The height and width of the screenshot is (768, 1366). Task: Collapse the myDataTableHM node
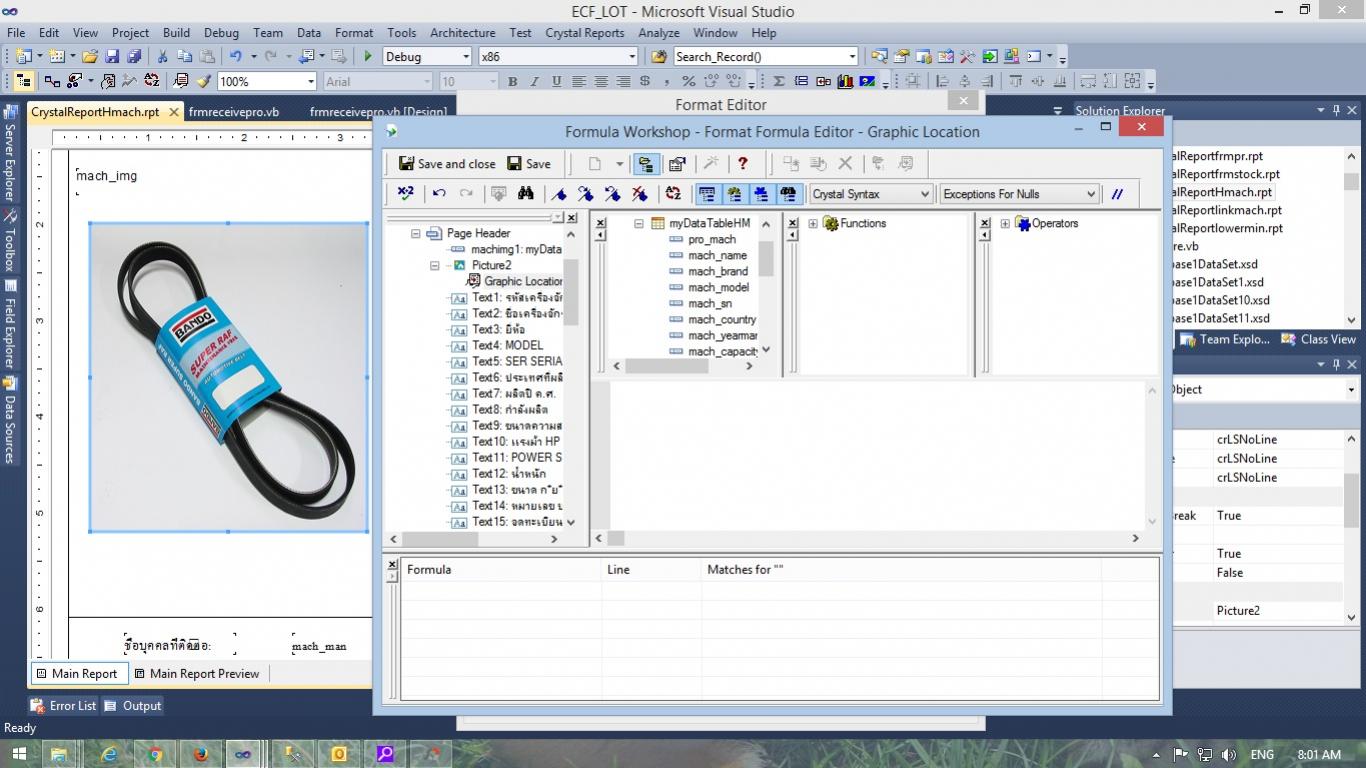coord(639,224)
